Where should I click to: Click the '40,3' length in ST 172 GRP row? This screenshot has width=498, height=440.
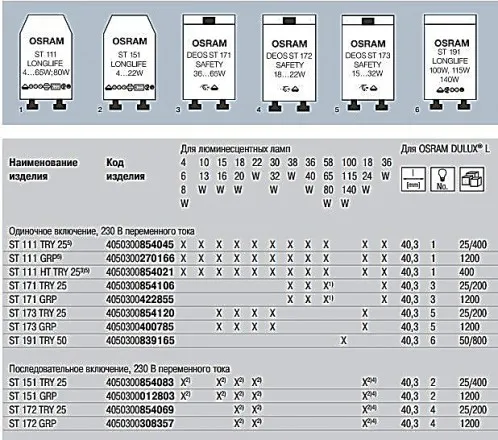tap(410, 423)
